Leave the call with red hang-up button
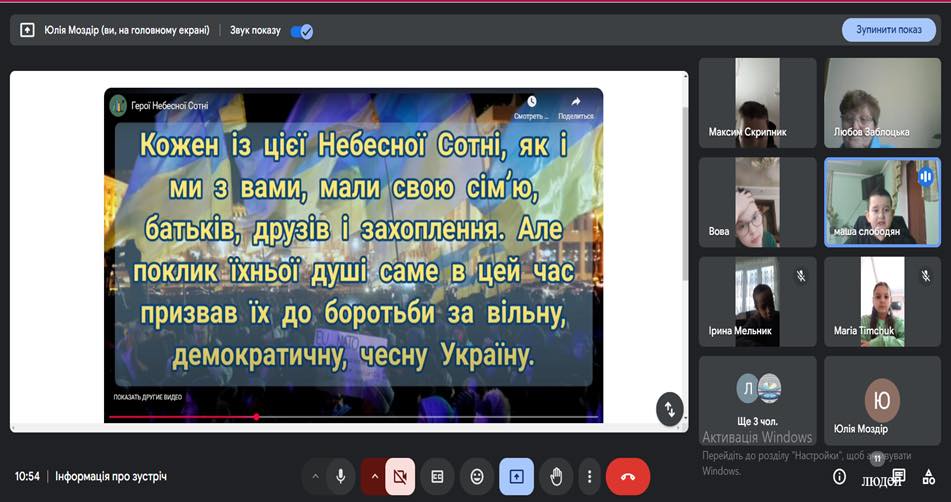This screenshot has height=502, width=951. tap(628, 477)
